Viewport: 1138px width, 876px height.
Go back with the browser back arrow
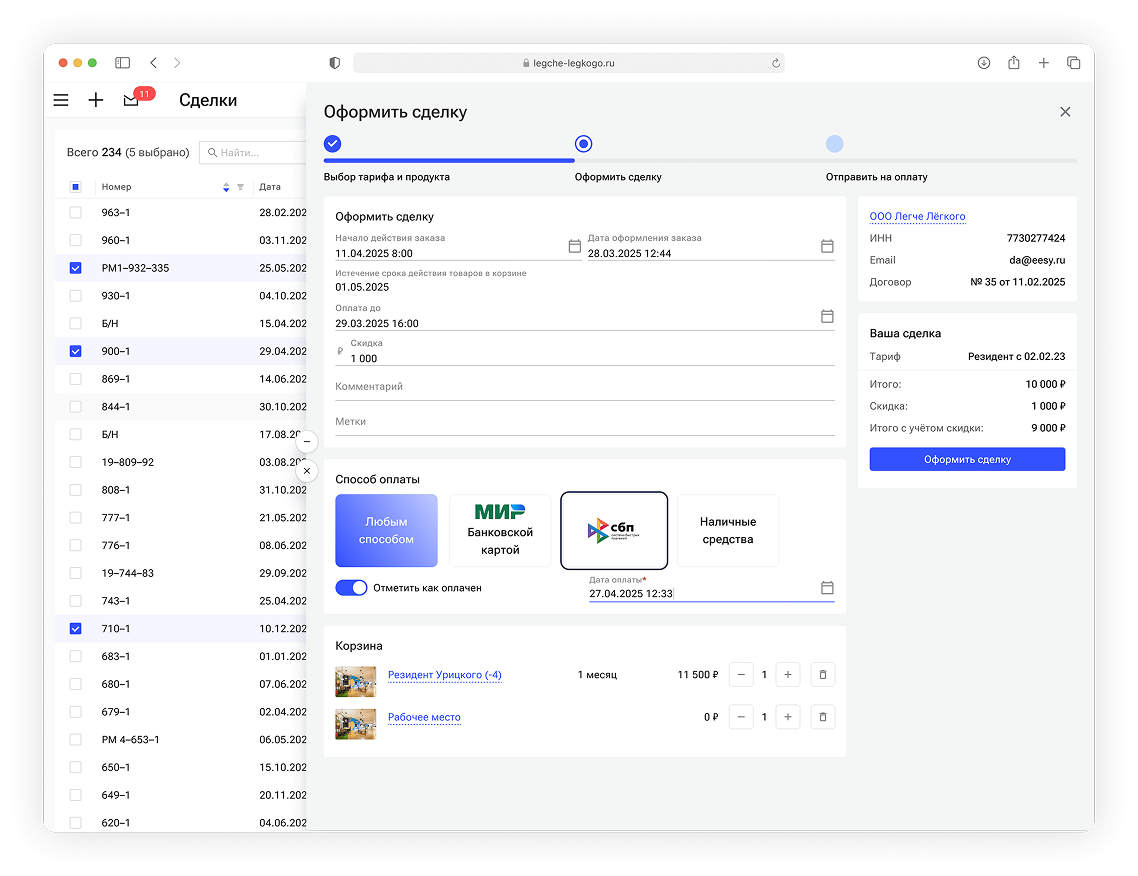coord(153,63)
